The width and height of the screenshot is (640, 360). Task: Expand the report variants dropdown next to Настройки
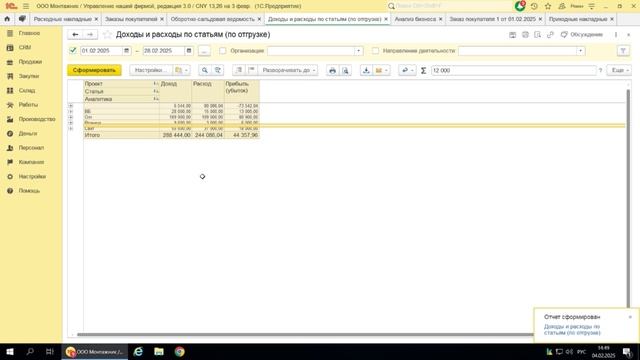tap(182, 70)
